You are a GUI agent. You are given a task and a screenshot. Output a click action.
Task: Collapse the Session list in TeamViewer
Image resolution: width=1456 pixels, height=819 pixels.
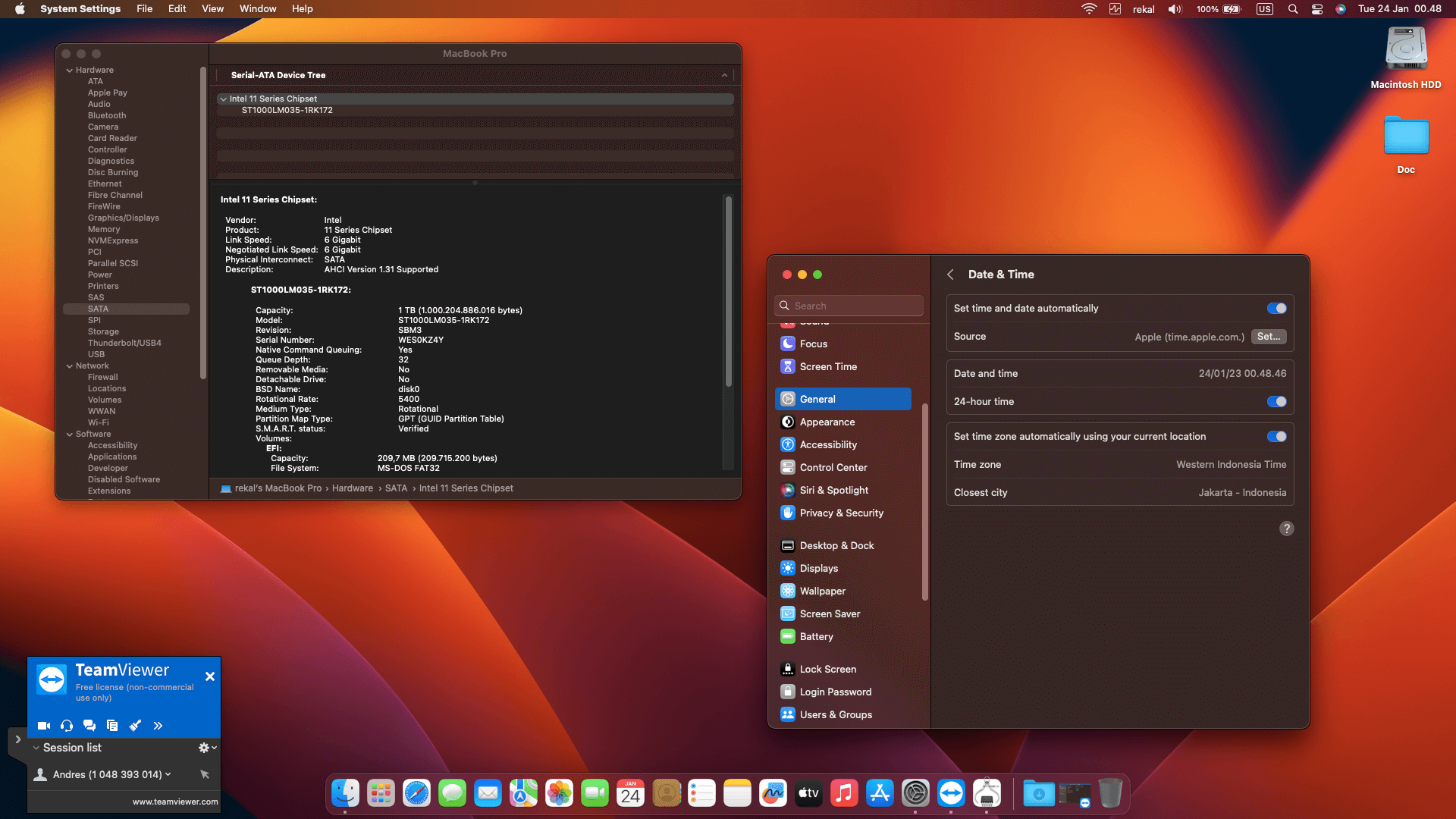(36, 748)
